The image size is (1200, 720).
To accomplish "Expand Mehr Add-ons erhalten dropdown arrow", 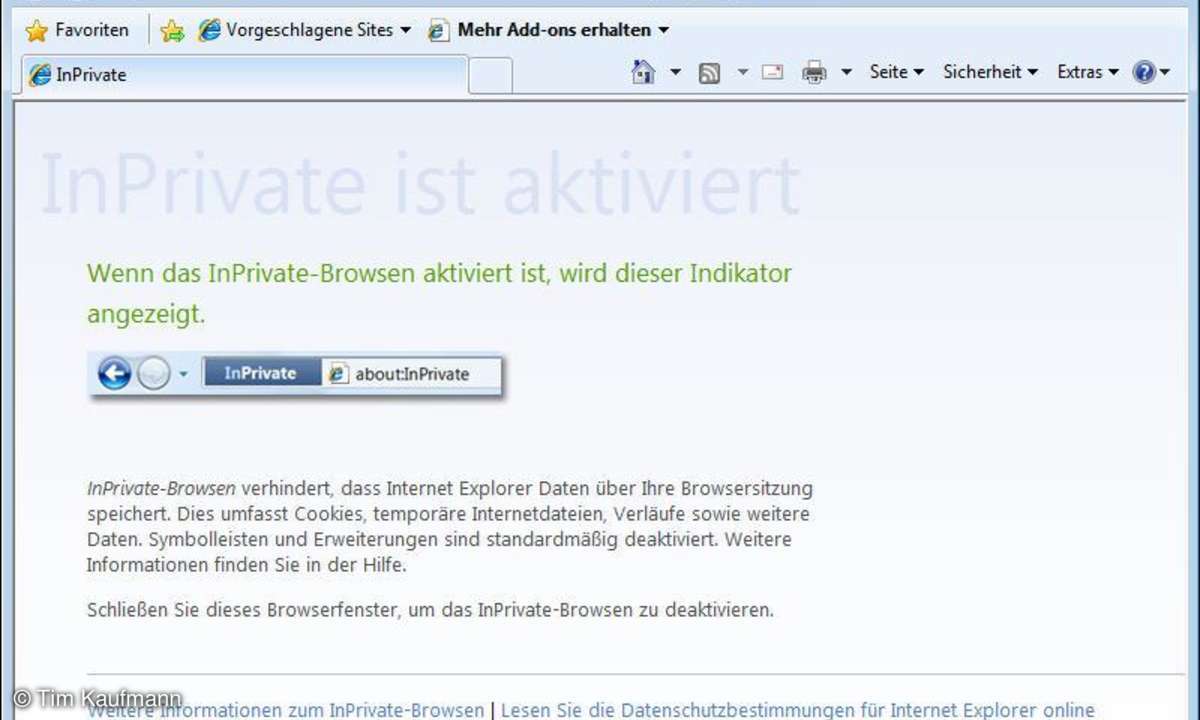I will point(663,31).
